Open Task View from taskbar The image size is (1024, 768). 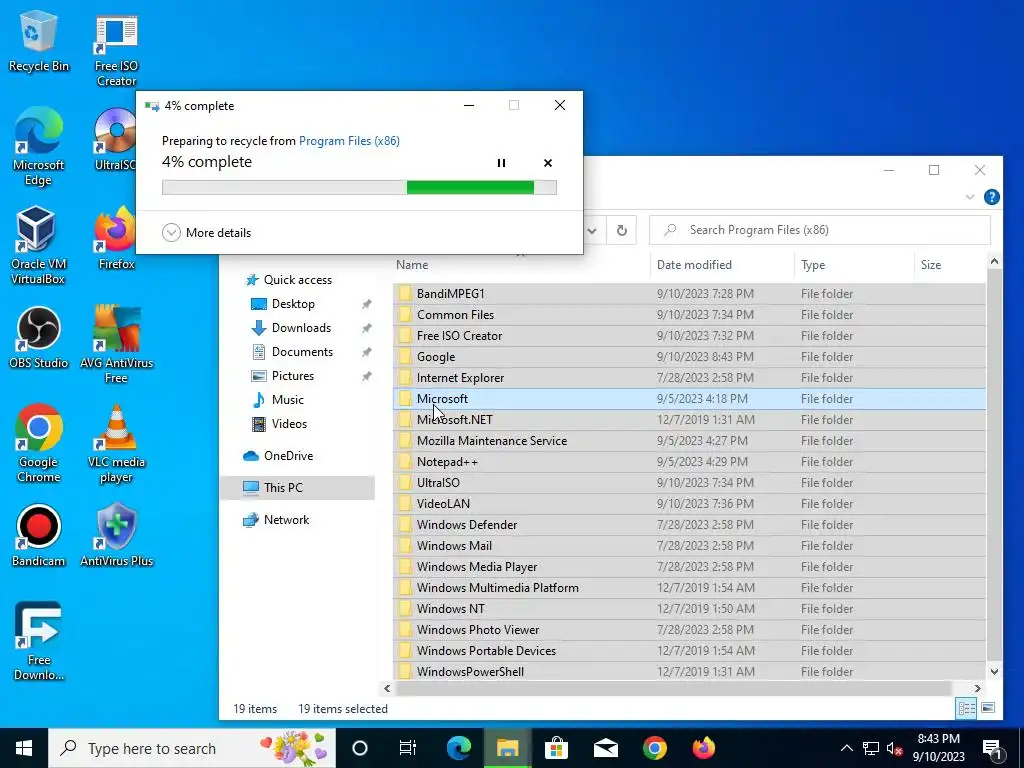[x=408, y=748]
